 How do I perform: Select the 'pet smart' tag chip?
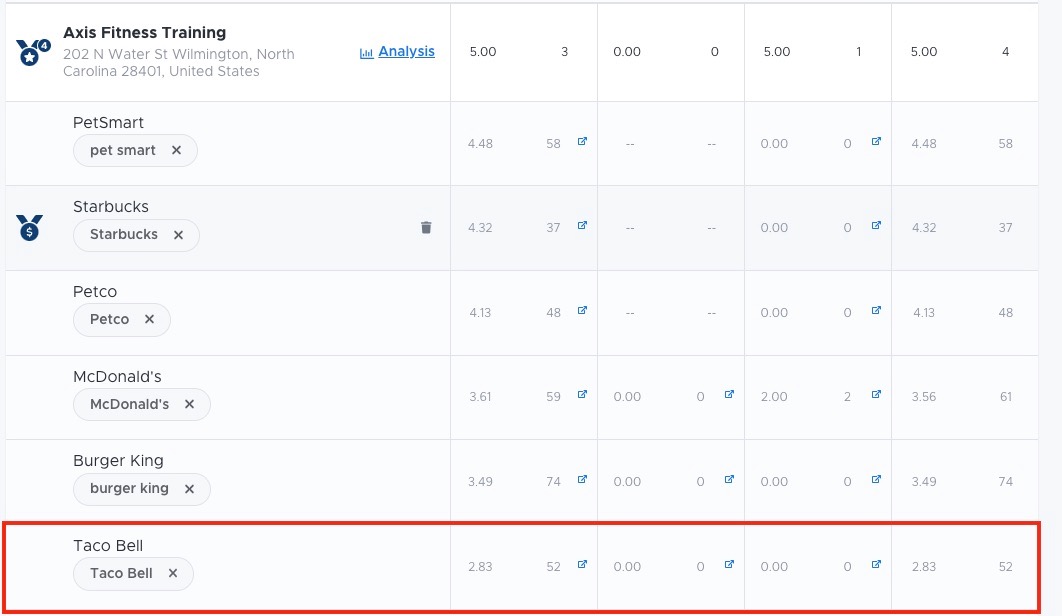tap(135, 150)
